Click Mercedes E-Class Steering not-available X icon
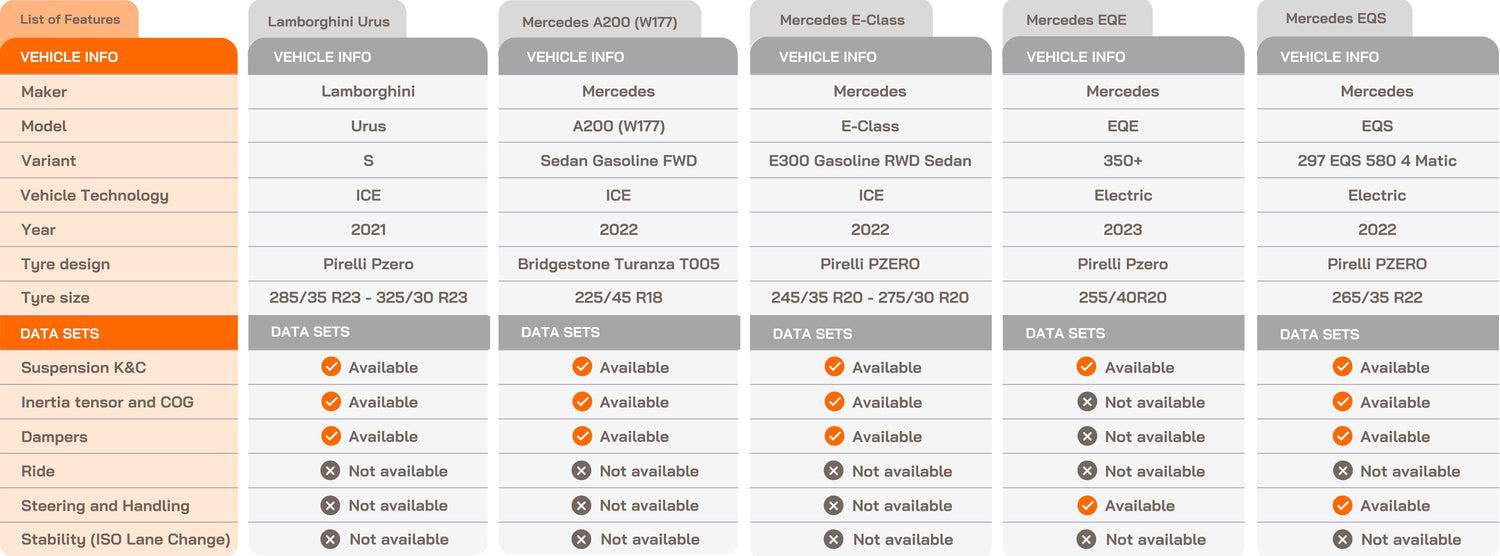The width and height of the screenshot is (1500, 556). [834, 505]
